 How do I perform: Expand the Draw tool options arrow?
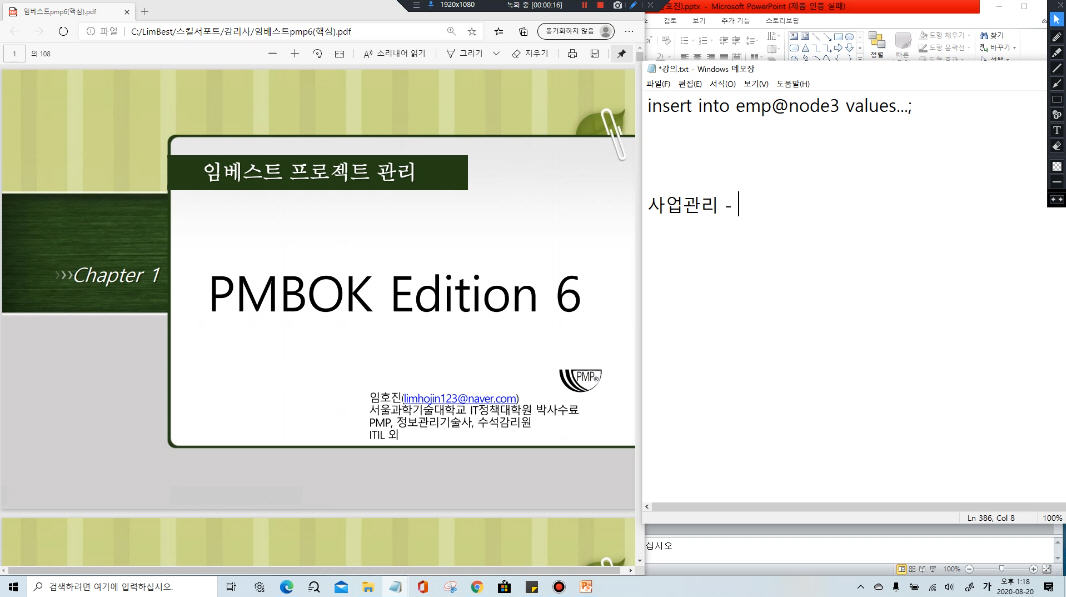coord(496,54)
